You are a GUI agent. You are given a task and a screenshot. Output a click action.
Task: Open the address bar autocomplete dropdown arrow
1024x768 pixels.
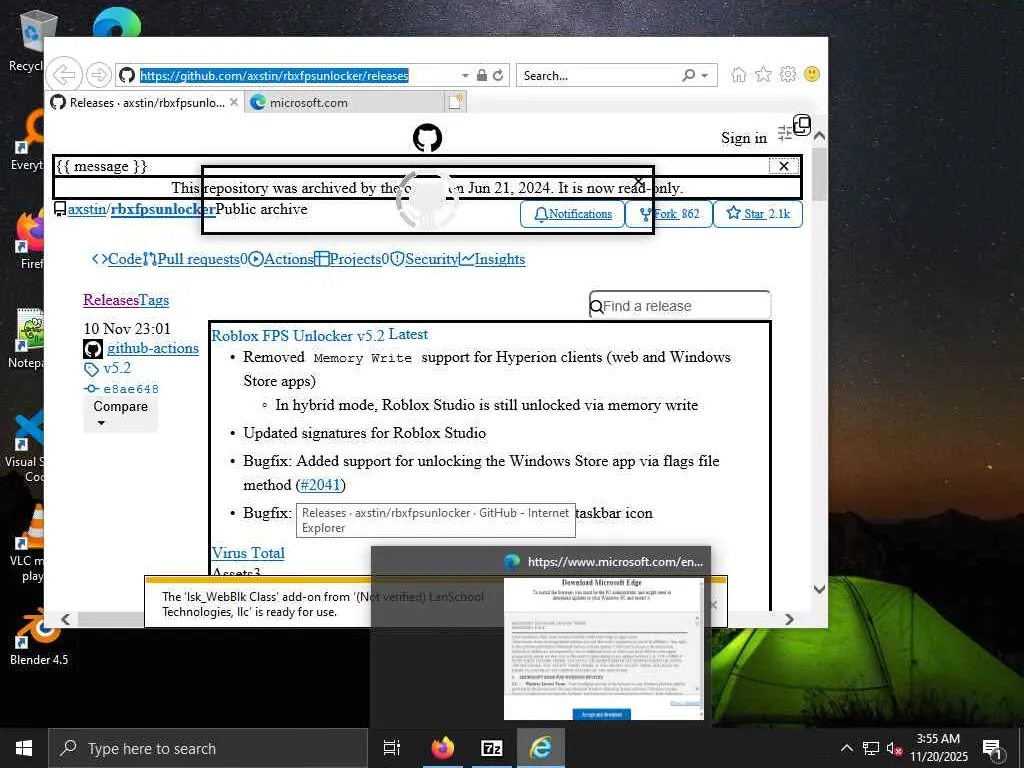pyautogui.click(x=465, y=76)
